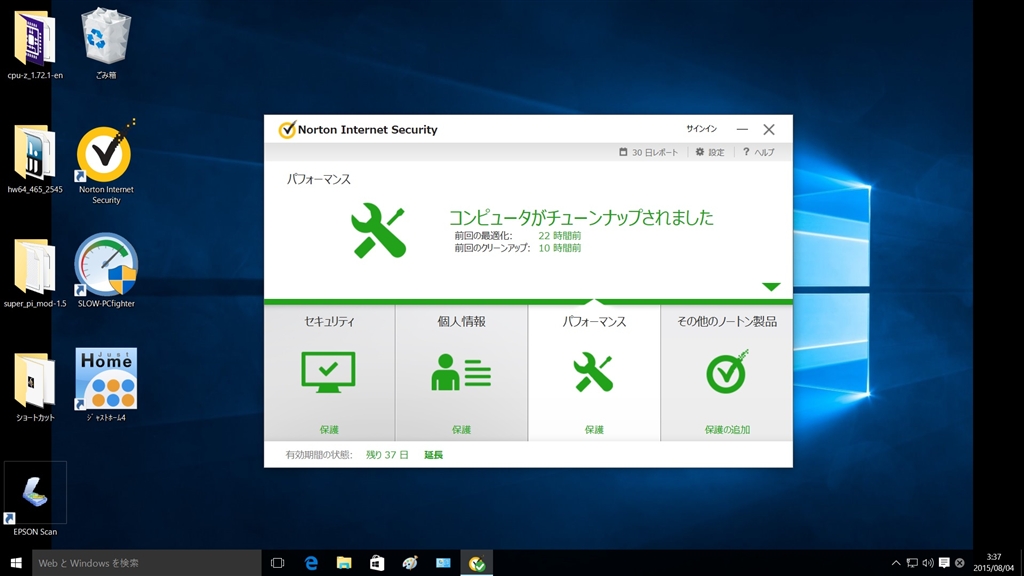Click the Performance wrench tile icon
This screenshot has height=576, width=1024.
click(x=593, y=372)
